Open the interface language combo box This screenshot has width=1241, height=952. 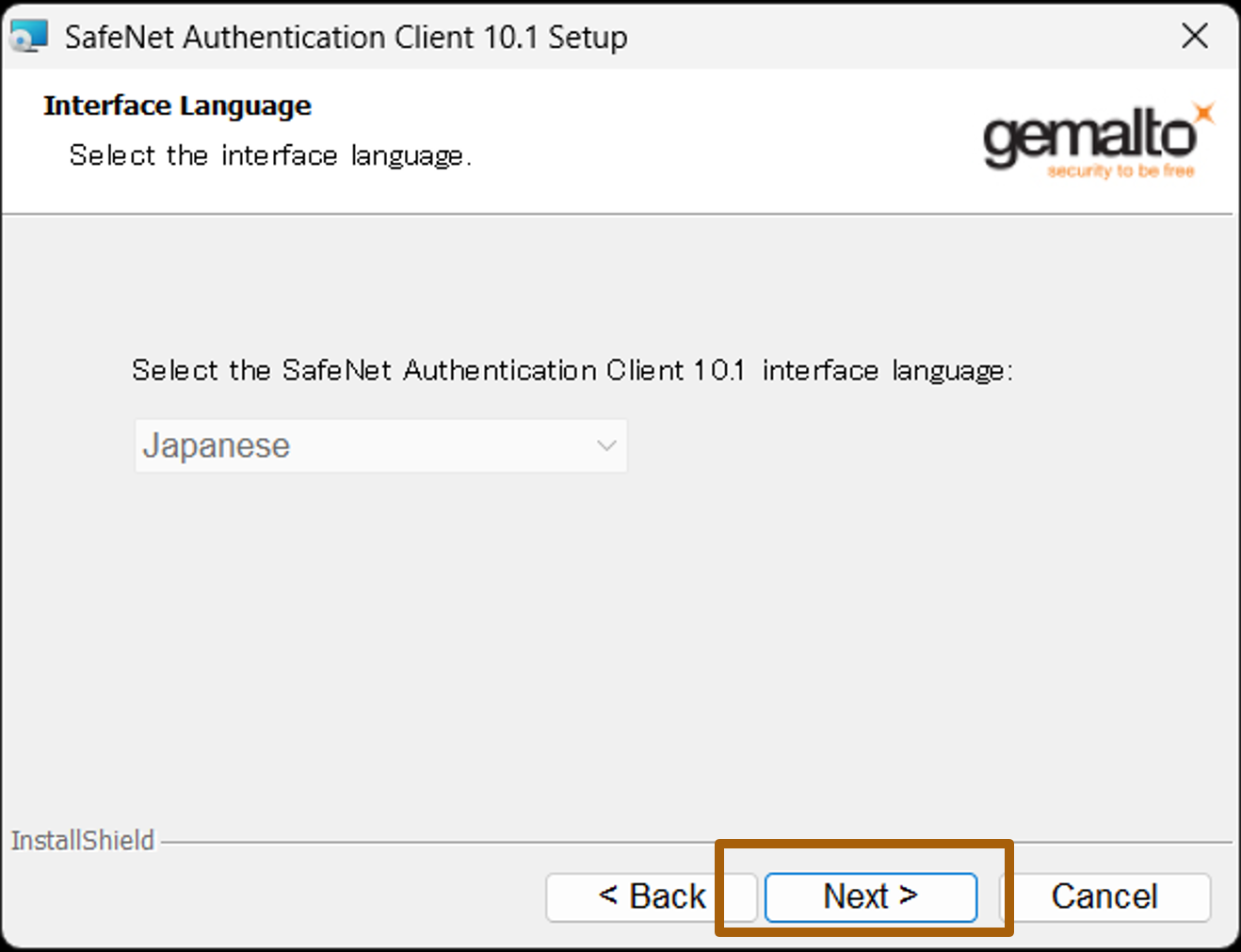coord(380,445)
